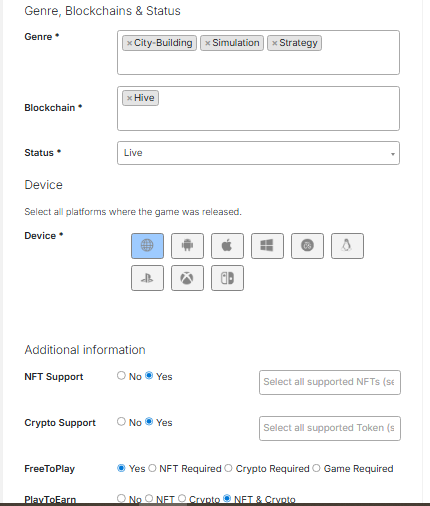Select the Nintendo Switch device icon
The image size is (430, 506).
227,278
